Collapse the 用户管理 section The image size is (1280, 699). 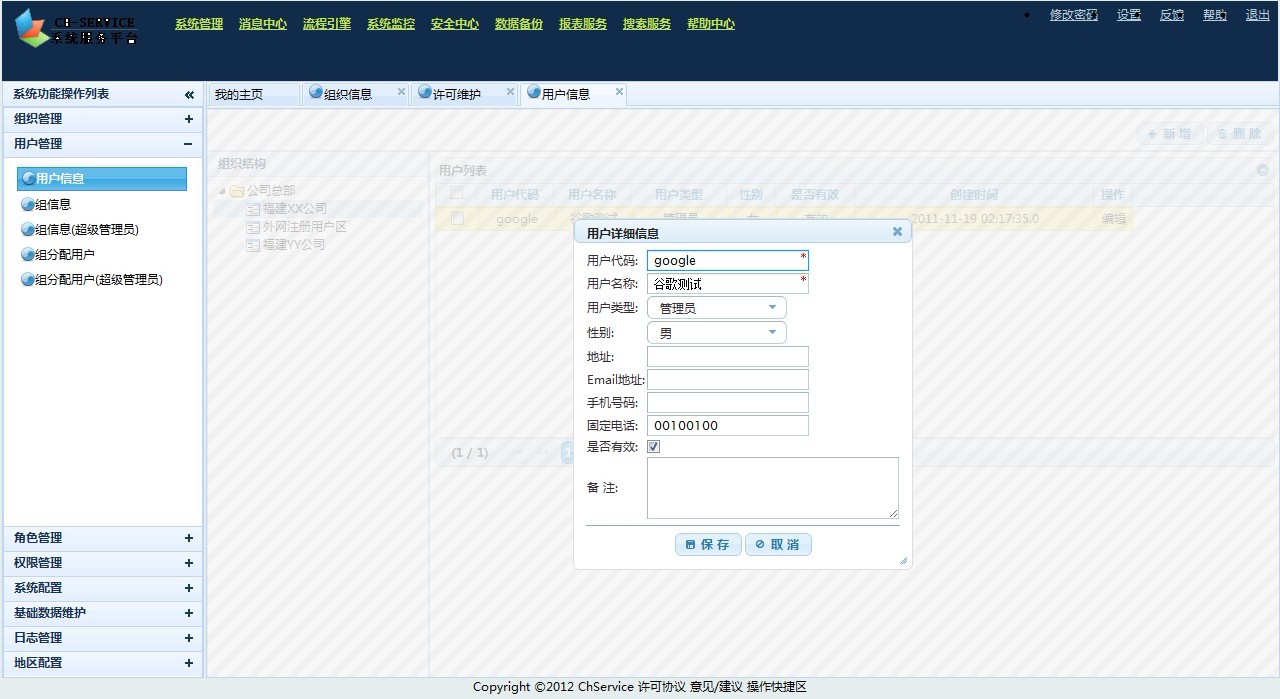188,144
